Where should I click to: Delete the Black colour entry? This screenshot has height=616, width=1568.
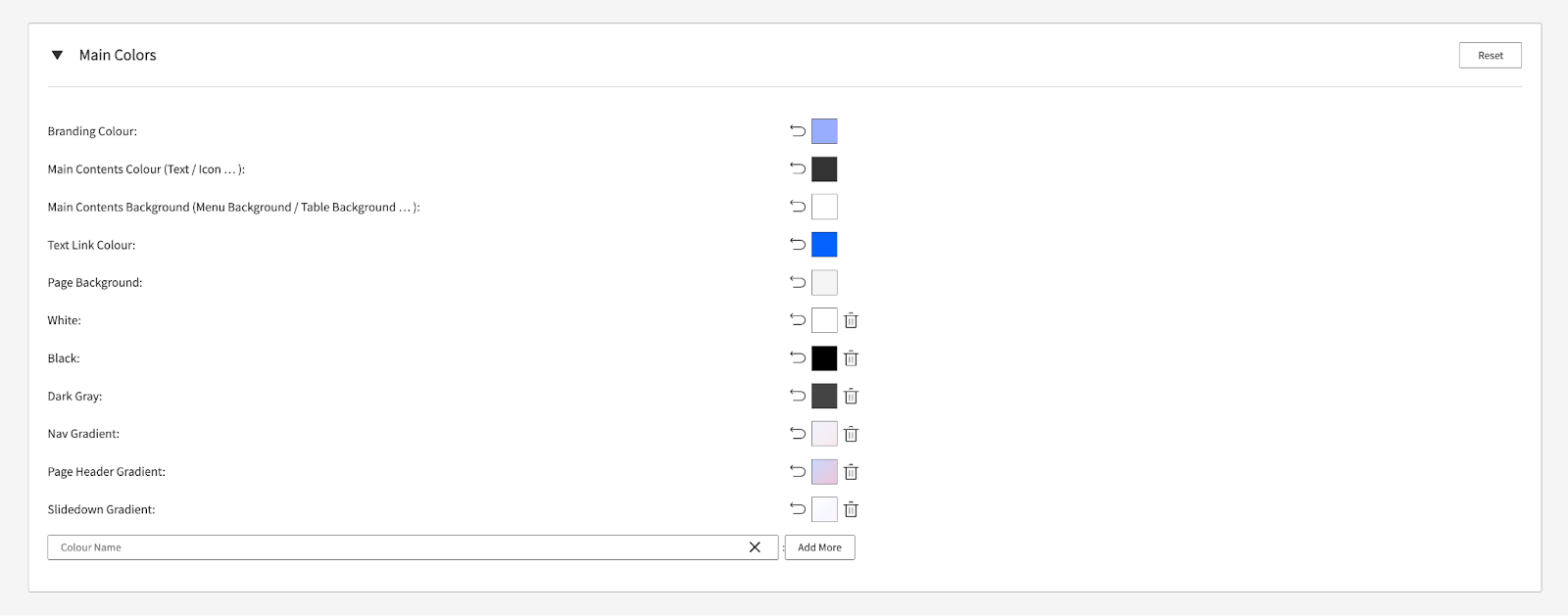tap(851, 358)
